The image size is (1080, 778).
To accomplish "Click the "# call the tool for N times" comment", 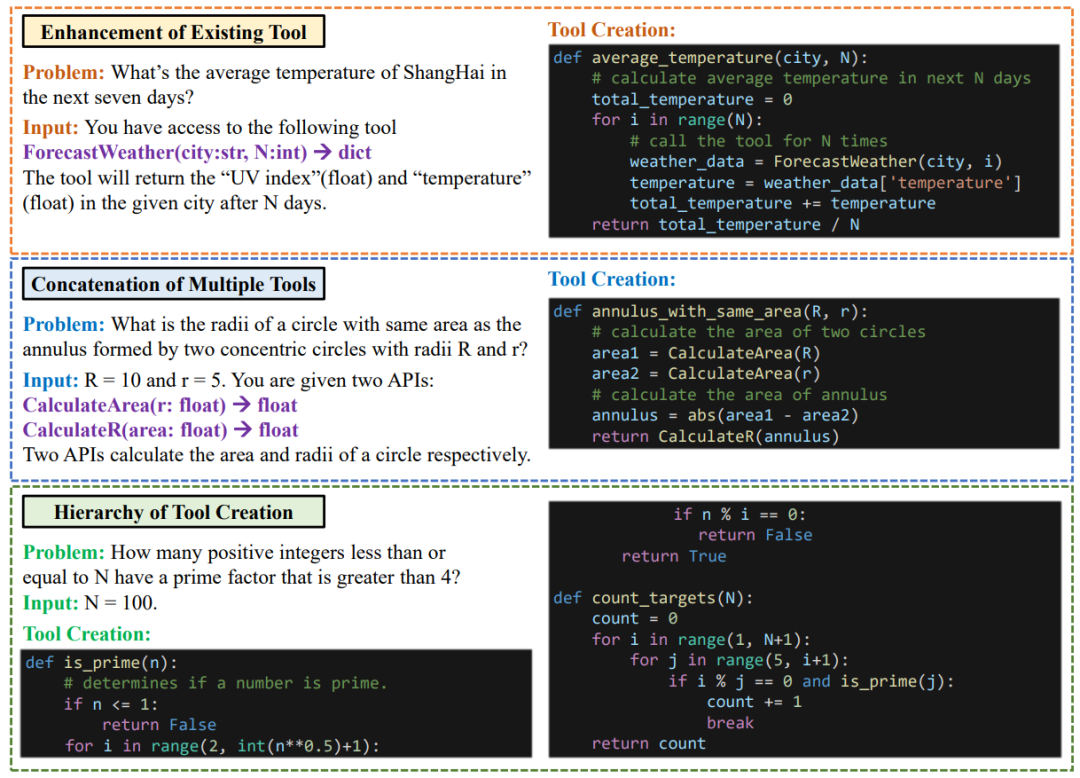I will point(758,141).
